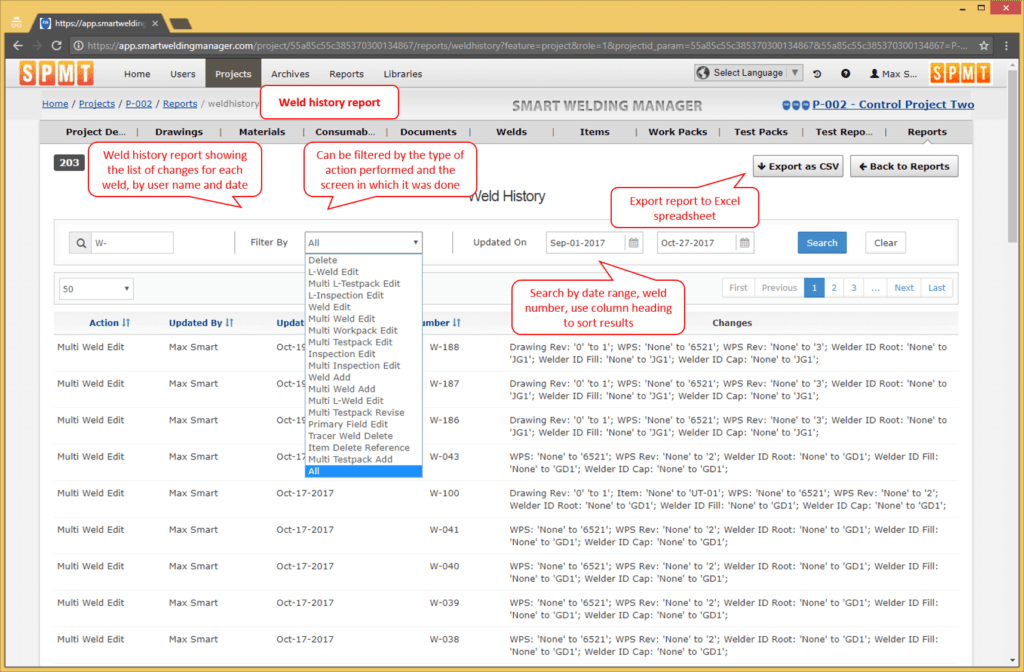Open the Filter By combo box
Image resolution: width=1024 pixels, height=672 pixels.
[x=363, y=242]
